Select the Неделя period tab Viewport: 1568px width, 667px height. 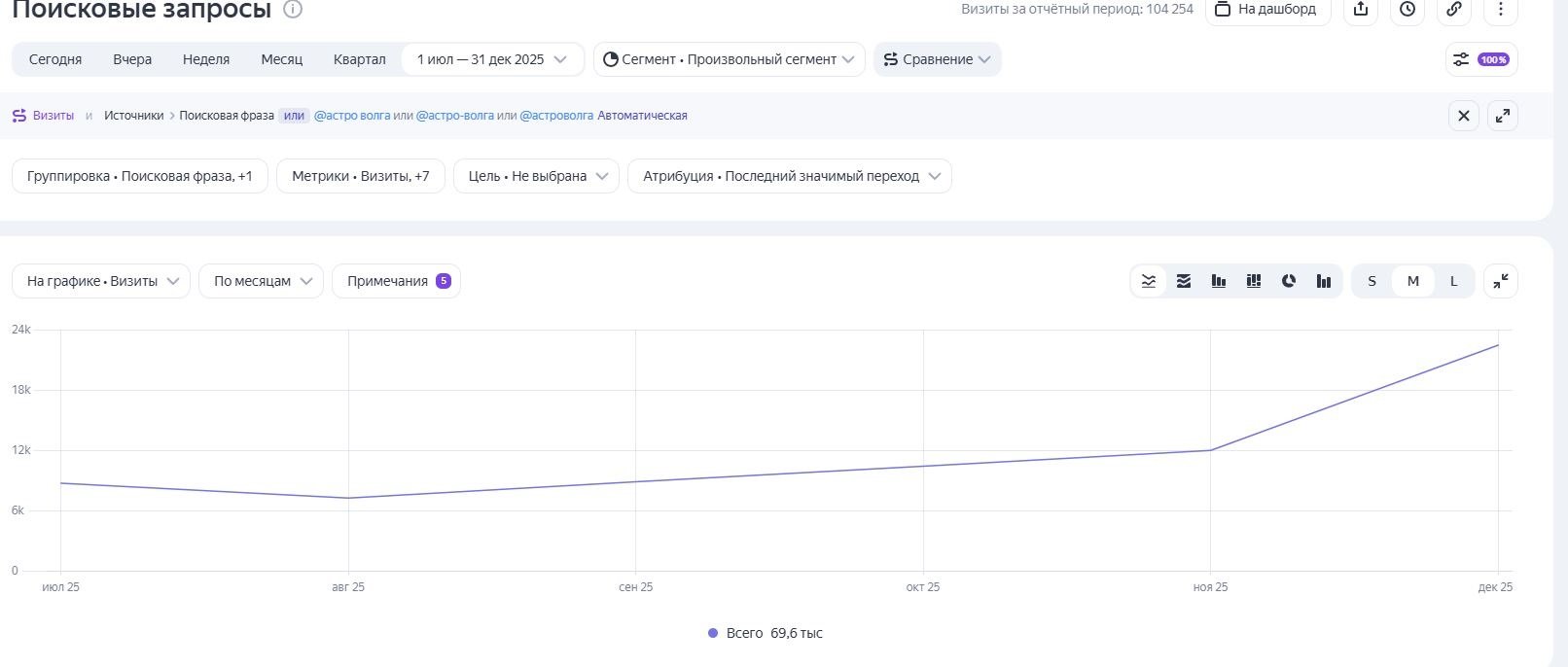[x=206, y=59]
